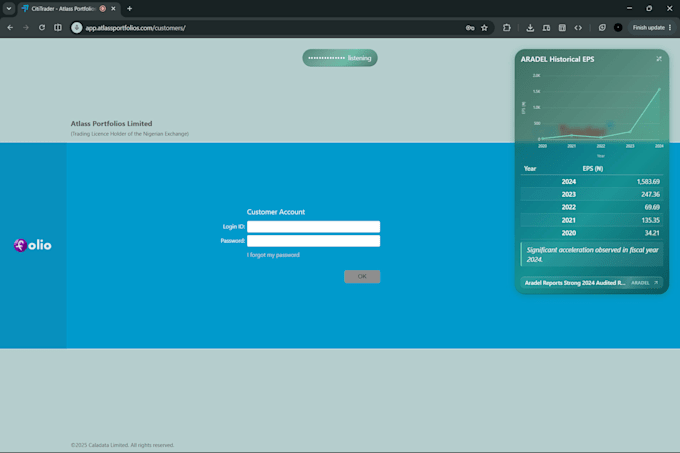Screen dimensions: 680x453
Task: View site information icon in address bar
Action: coord(77,28)
